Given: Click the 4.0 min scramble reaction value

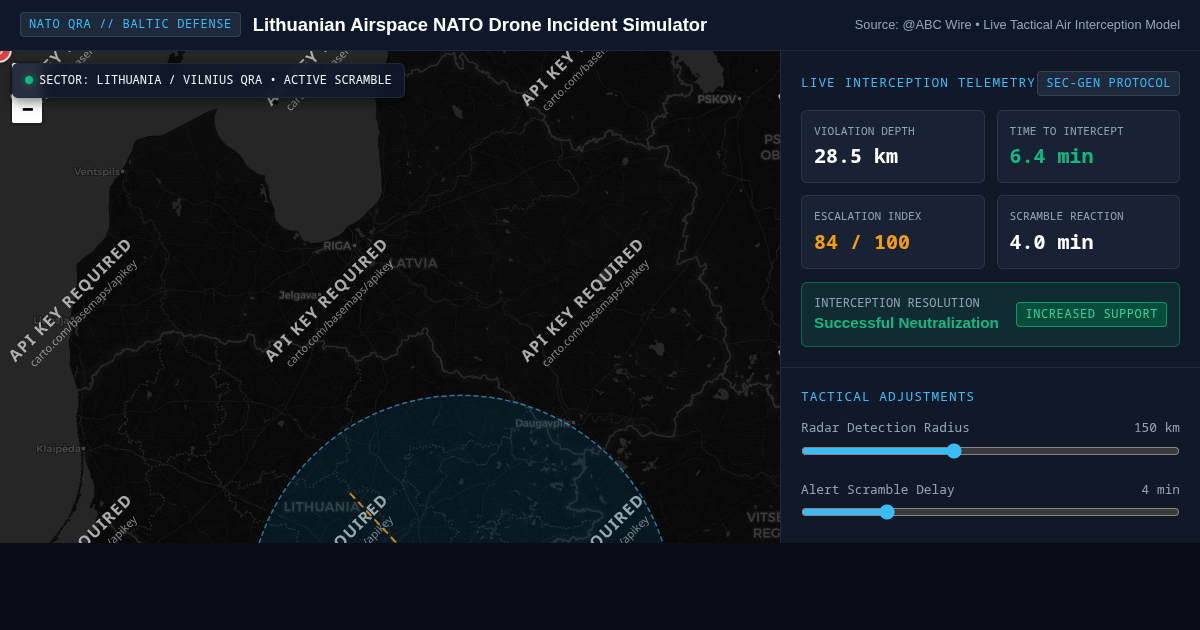Looking at the screenshot, I should coord(1051,242).
